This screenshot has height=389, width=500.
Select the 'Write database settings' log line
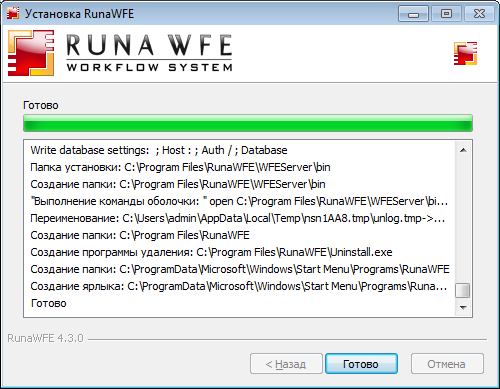[159, 150]
